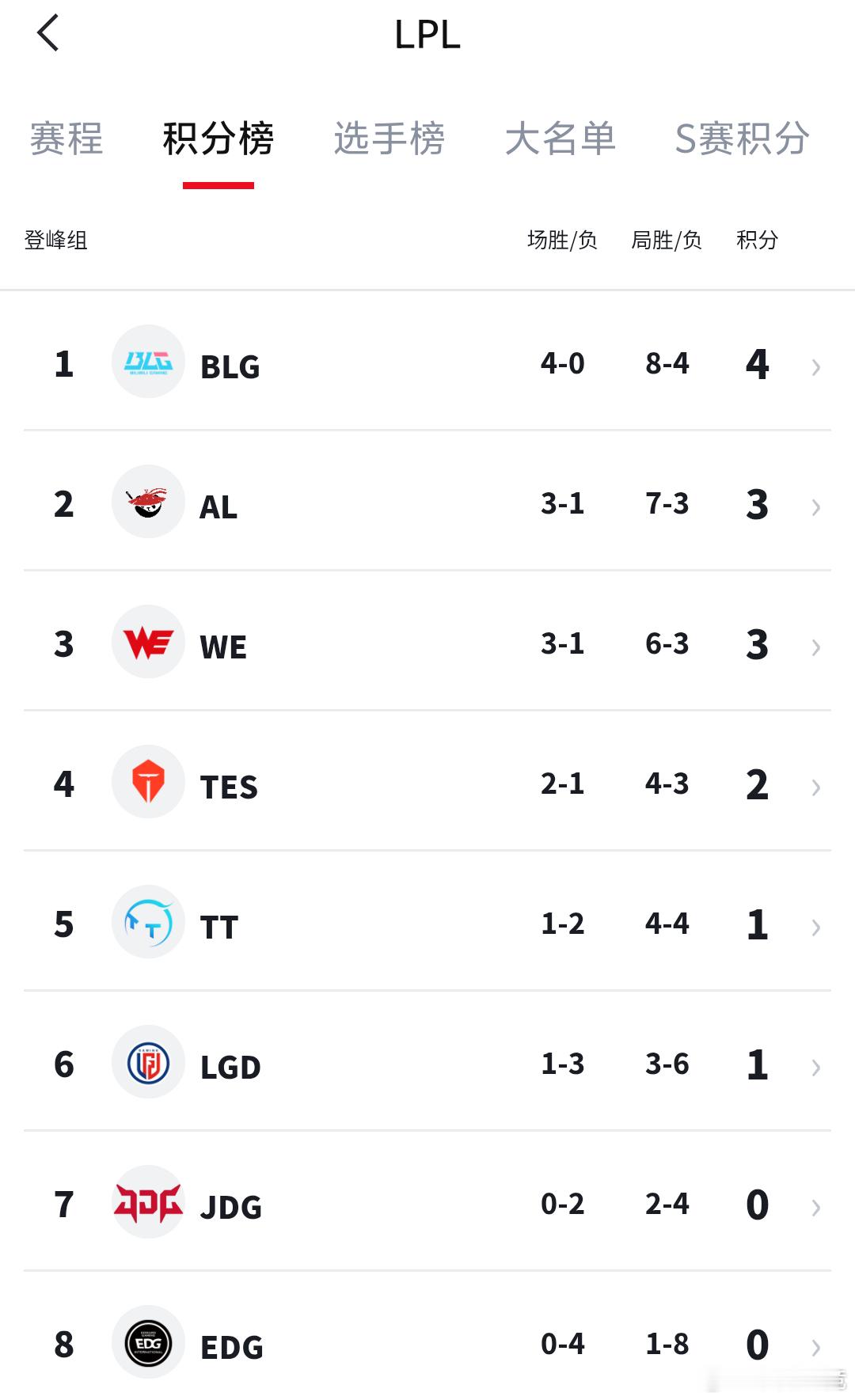Tap the red WE logo
This screenshot has width=855, height=1400.
click(148, 642)
